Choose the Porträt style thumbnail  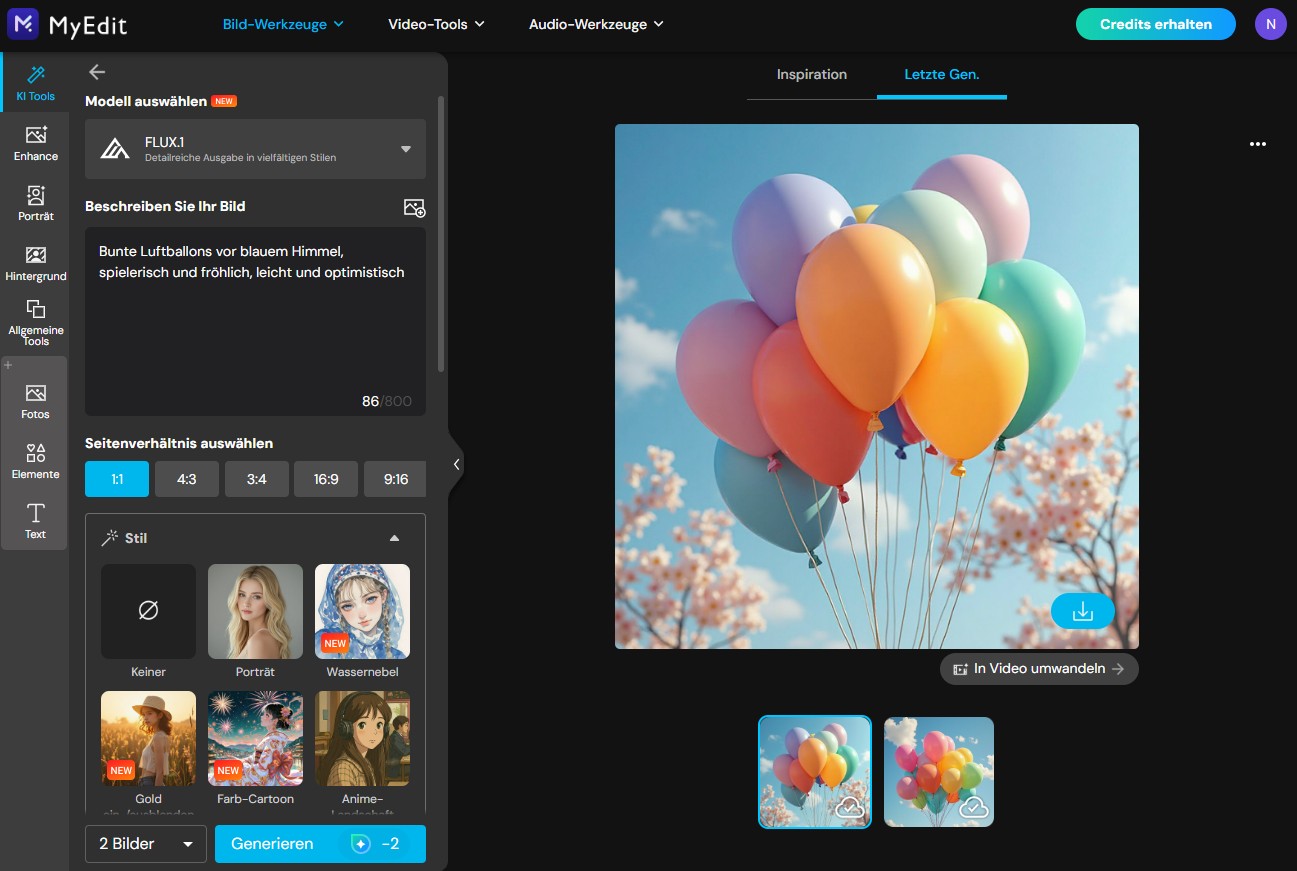255,611
